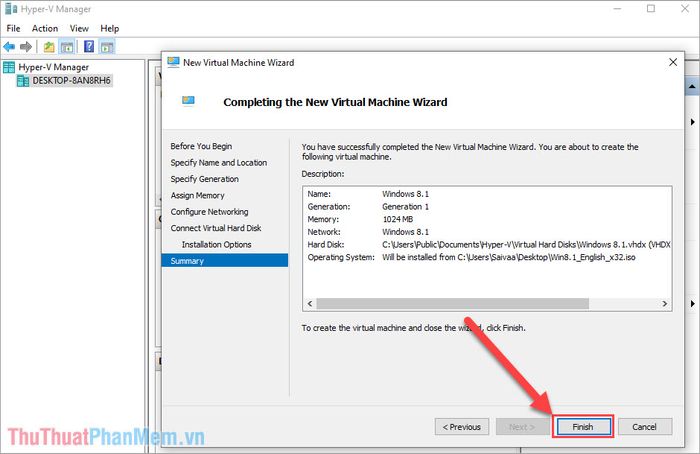Click the Previous button
Viewport: 700px width, 454px height.
(x=462, y=427)
